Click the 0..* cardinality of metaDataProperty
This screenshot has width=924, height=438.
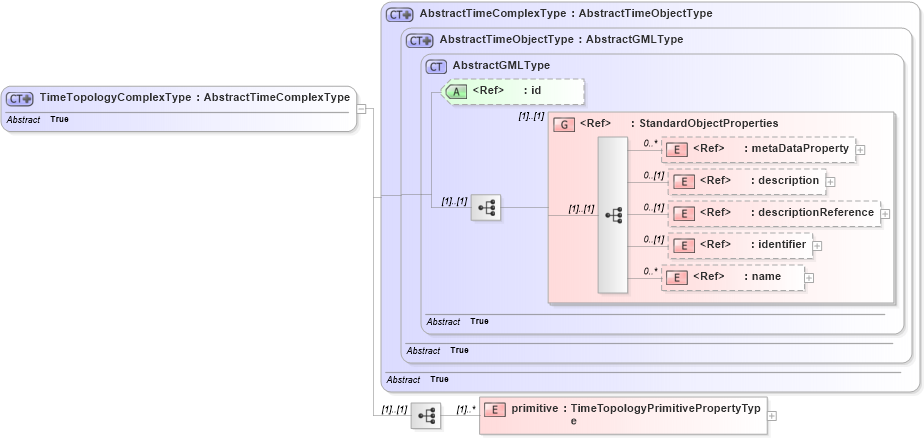coord(651,143)
